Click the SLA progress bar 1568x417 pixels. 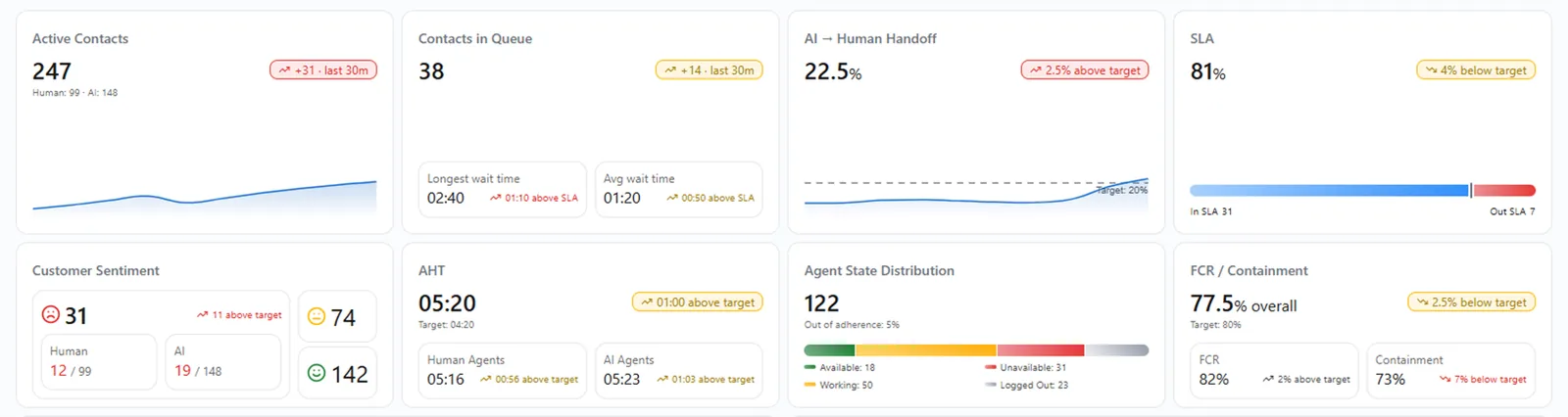pyautogui.click(x=1362, y=190)
